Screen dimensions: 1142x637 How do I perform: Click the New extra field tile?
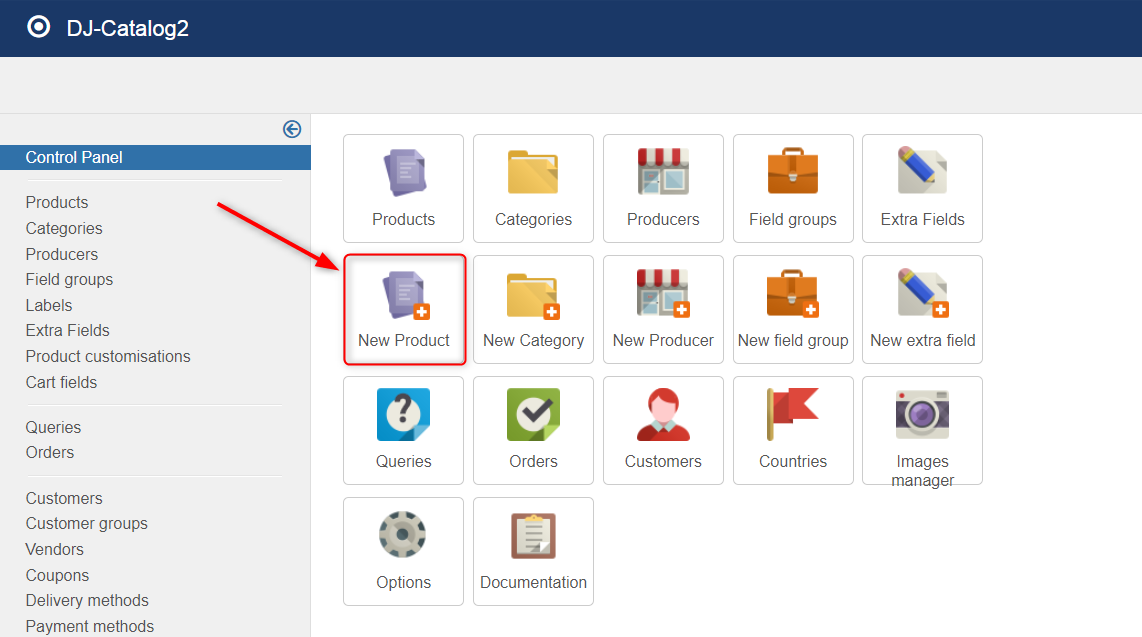(923, 309)
